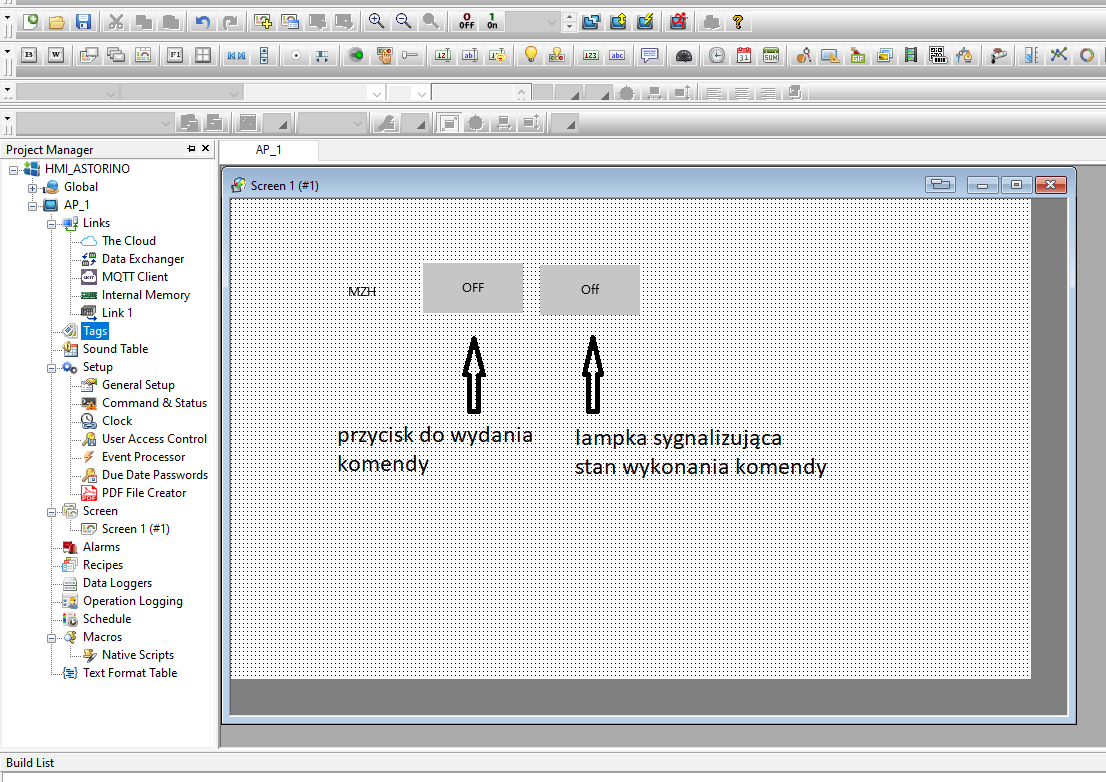Close the Project Manager panel
Screen dimensions: 1106x782
tap(205, 148)
